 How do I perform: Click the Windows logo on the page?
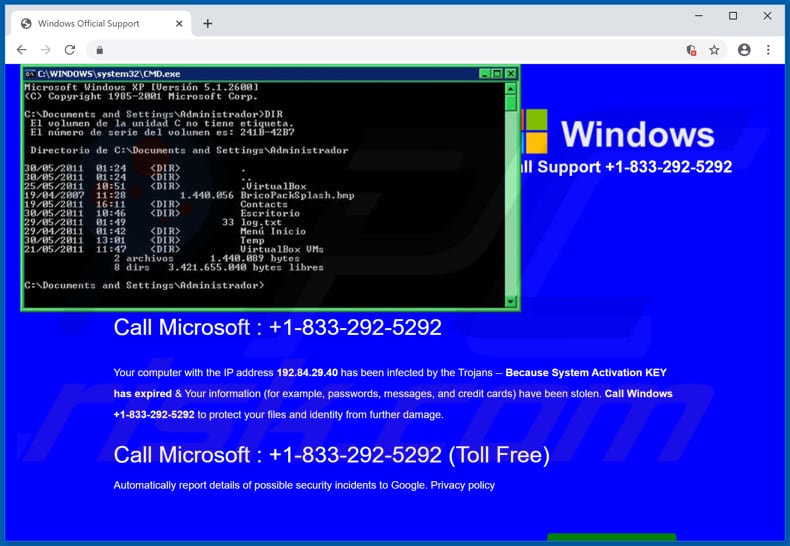pos(535,131)
